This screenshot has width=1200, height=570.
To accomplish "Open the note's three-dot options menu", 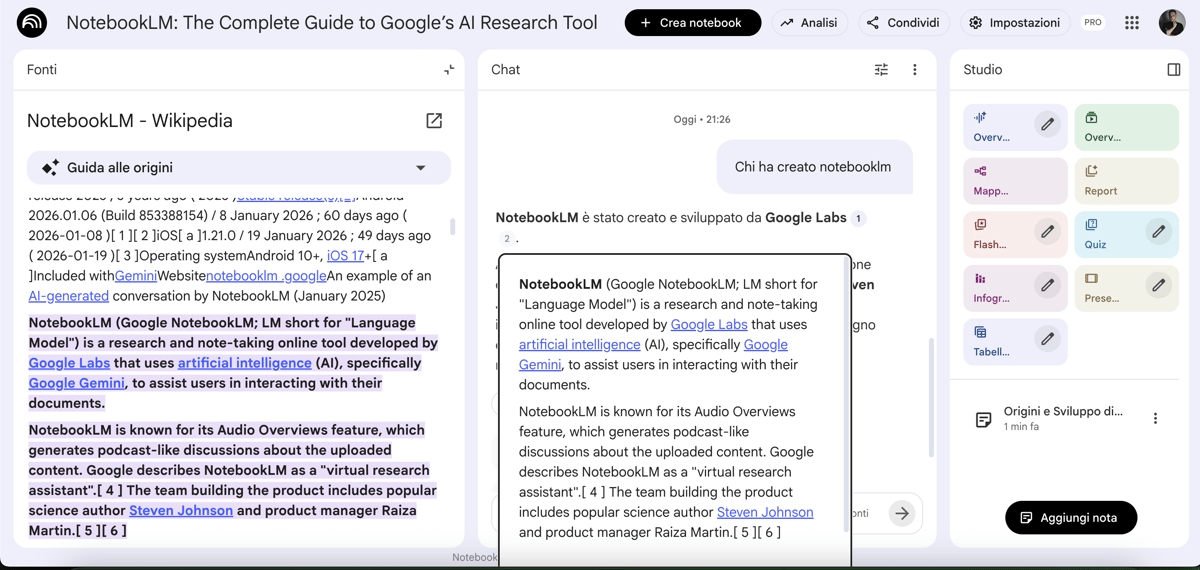I will 1155,419.
